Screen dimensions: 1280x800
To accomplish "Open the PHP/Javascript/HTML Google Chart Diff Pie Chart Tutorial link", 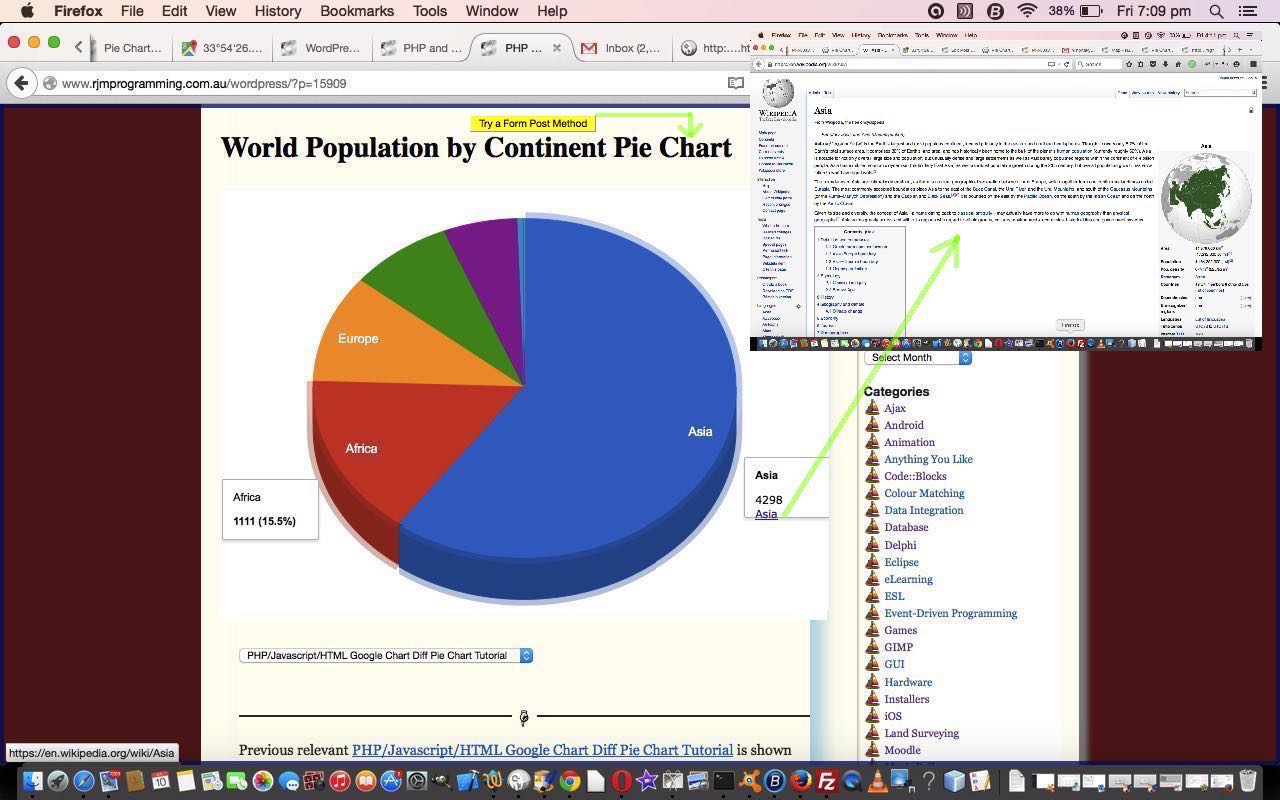I will [542, 750].
